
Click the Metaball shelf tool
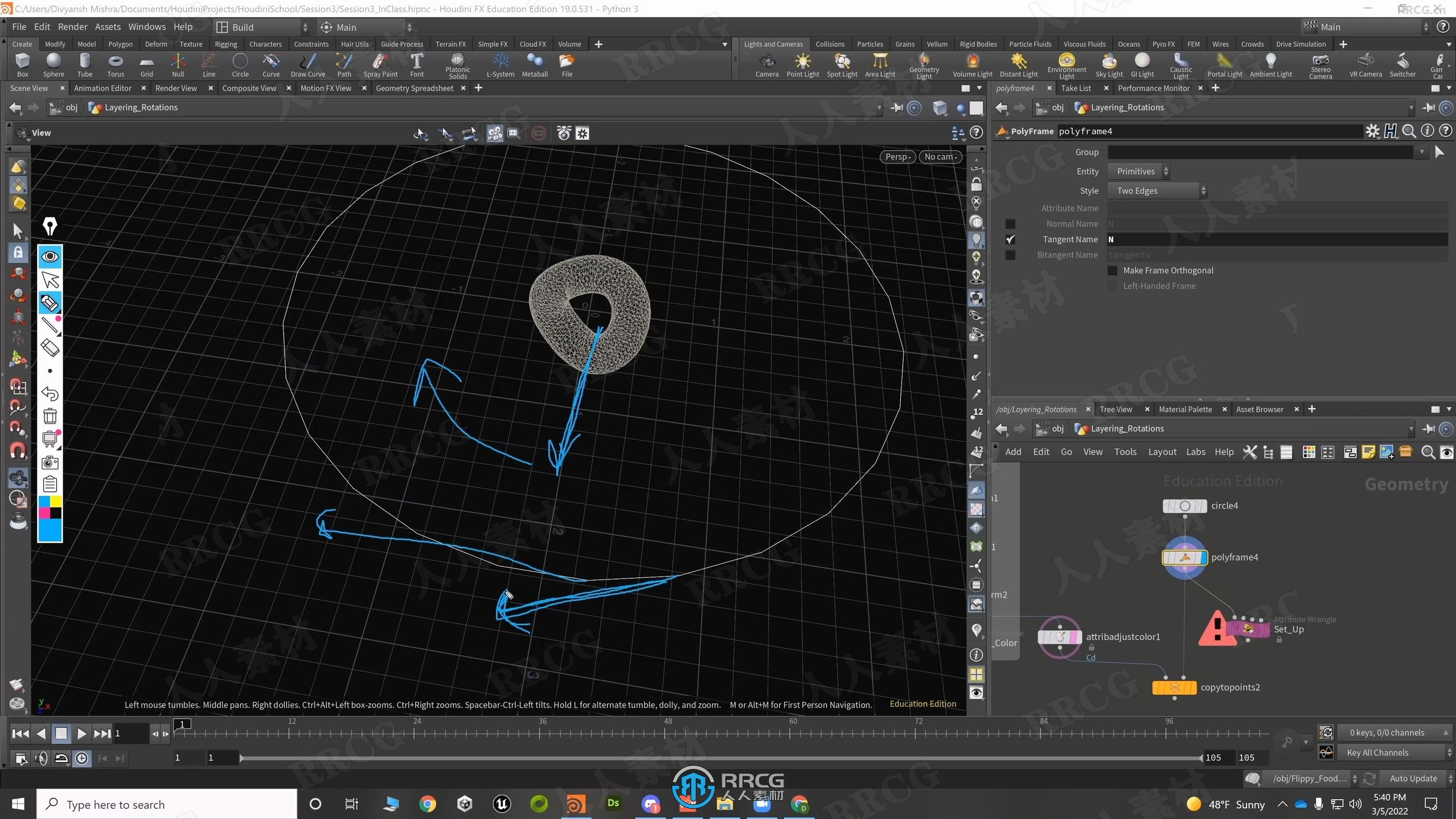point(535,65)
